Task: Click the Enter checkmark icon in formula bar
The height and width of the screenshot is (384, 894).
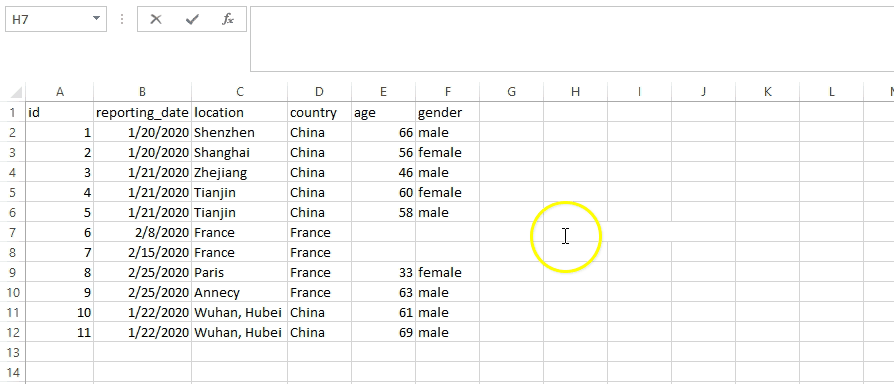Action: tap(192, 19)
